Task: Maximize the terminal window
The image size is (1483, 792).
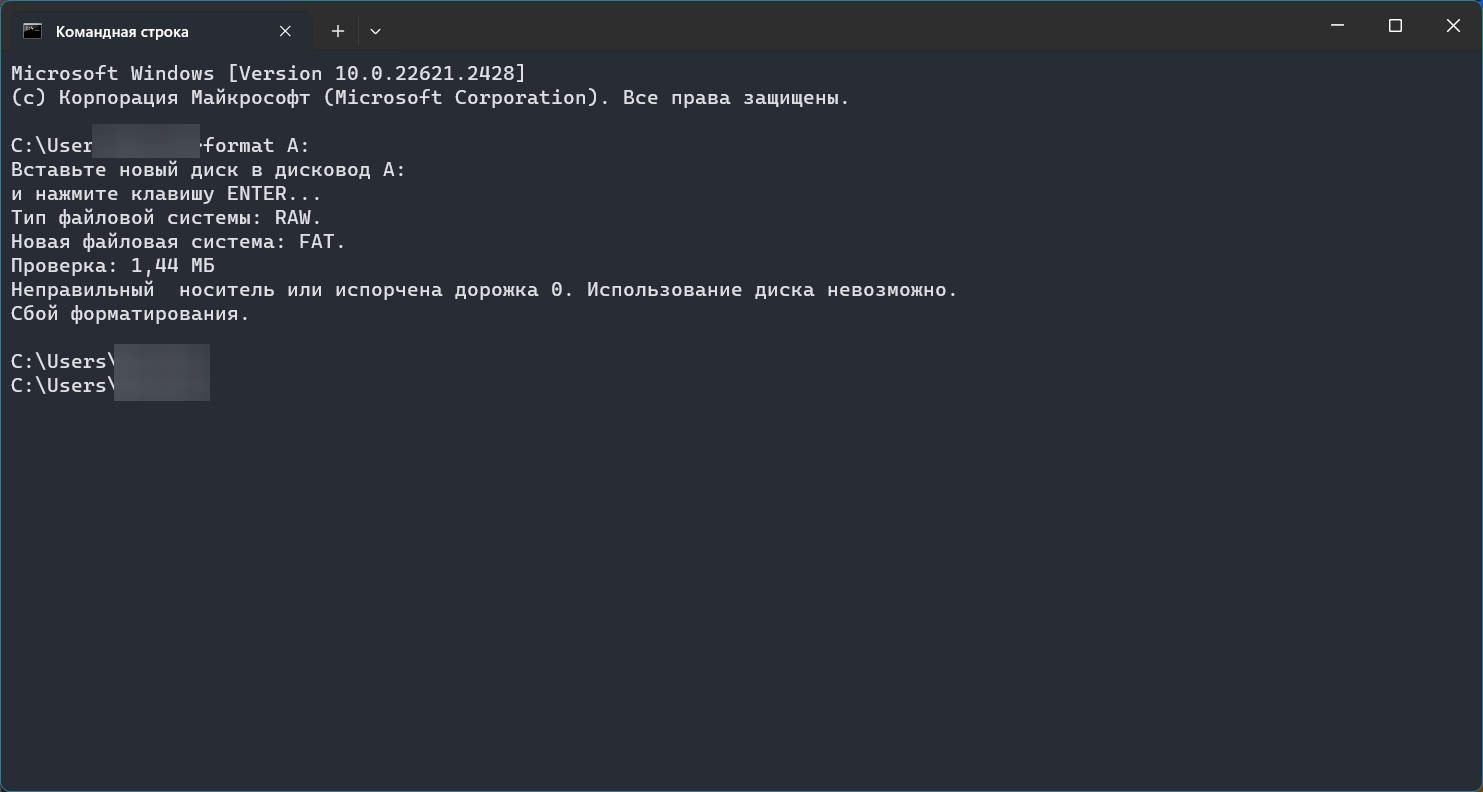Action: pos(1395,26)
